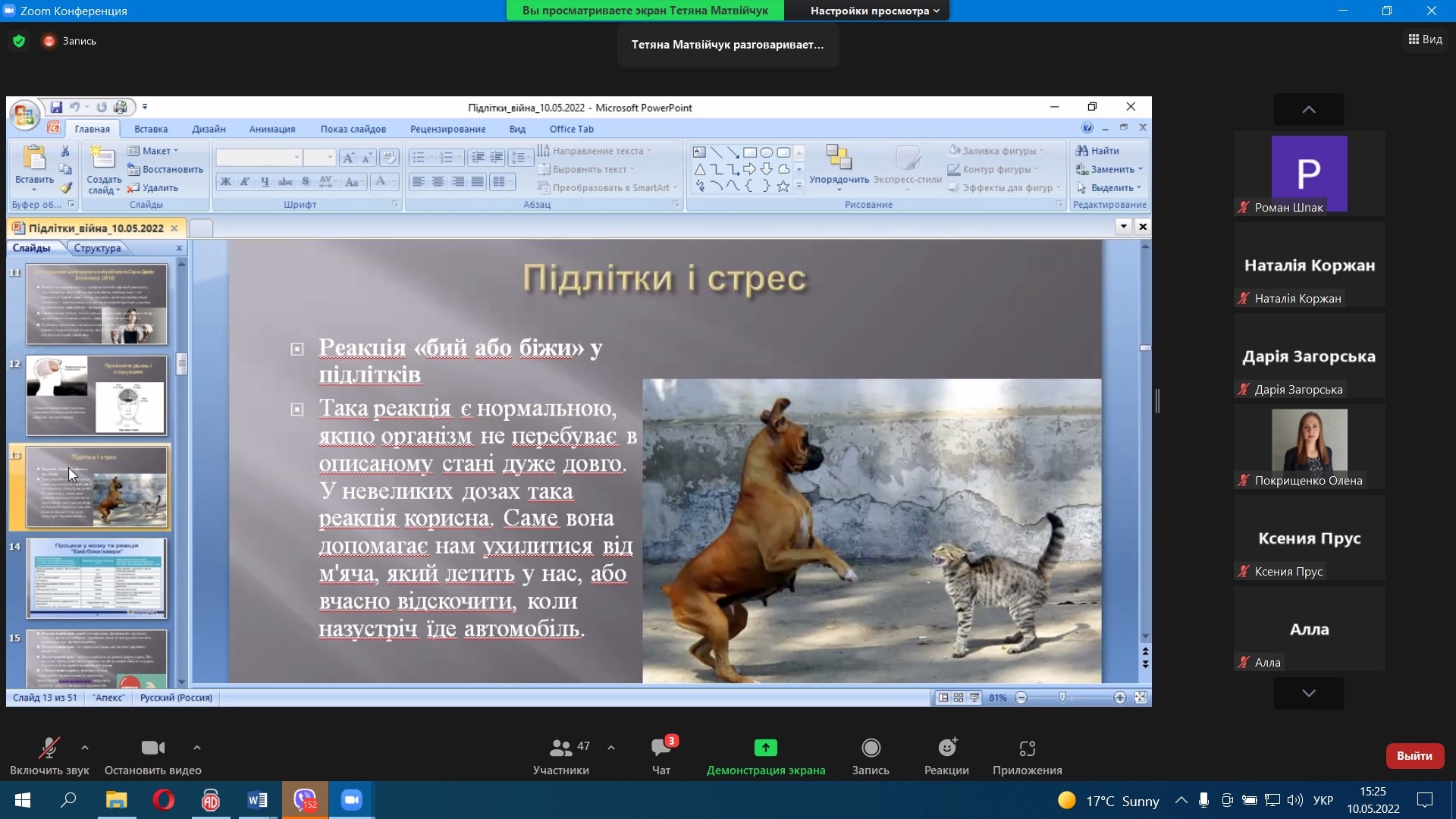This screenshot has width=1456, height=819.
Task: Open Opera browser from taskbar
Action: click(163, 800)
